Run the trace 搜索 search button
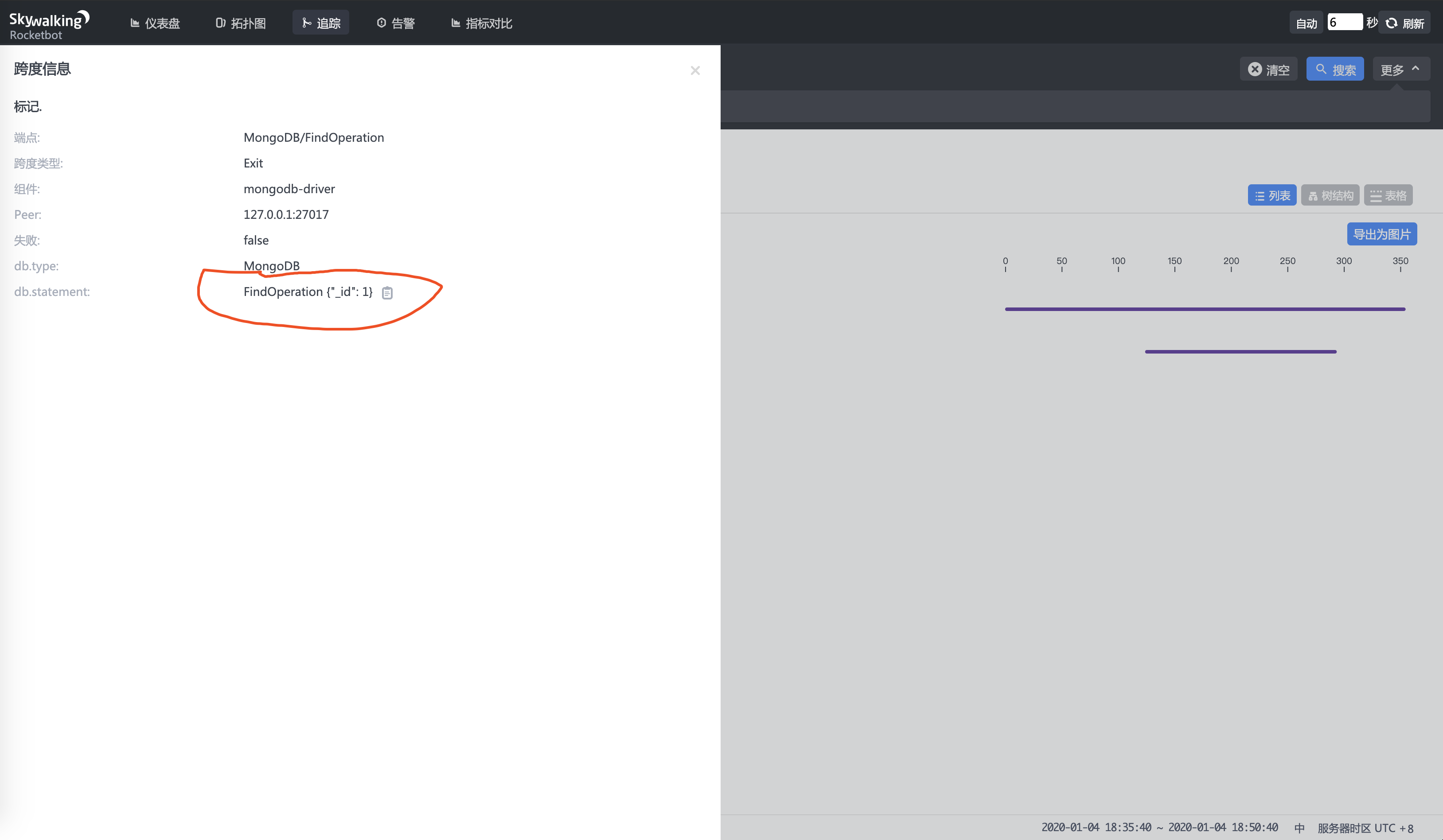Screen dimensions: 1443x840 pyautogui.click(x=1335, y=69)
